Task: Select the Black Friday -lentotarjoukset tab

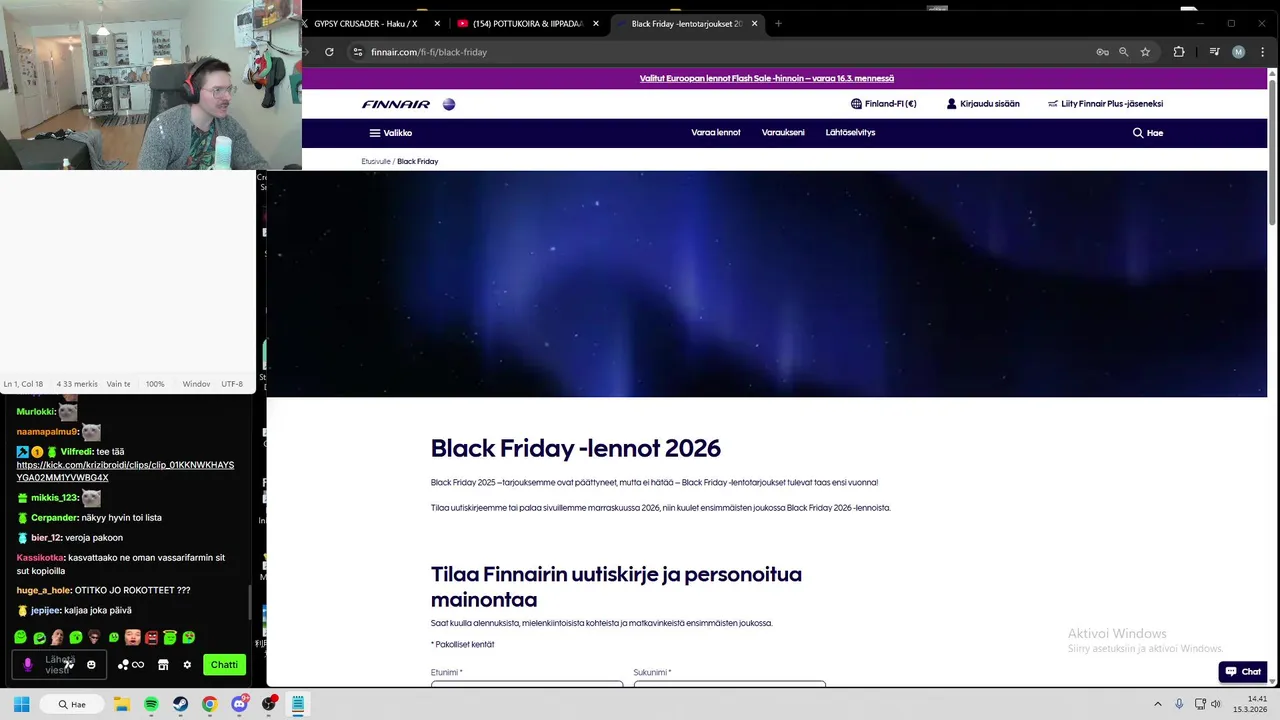Action: tap(686, 23)
